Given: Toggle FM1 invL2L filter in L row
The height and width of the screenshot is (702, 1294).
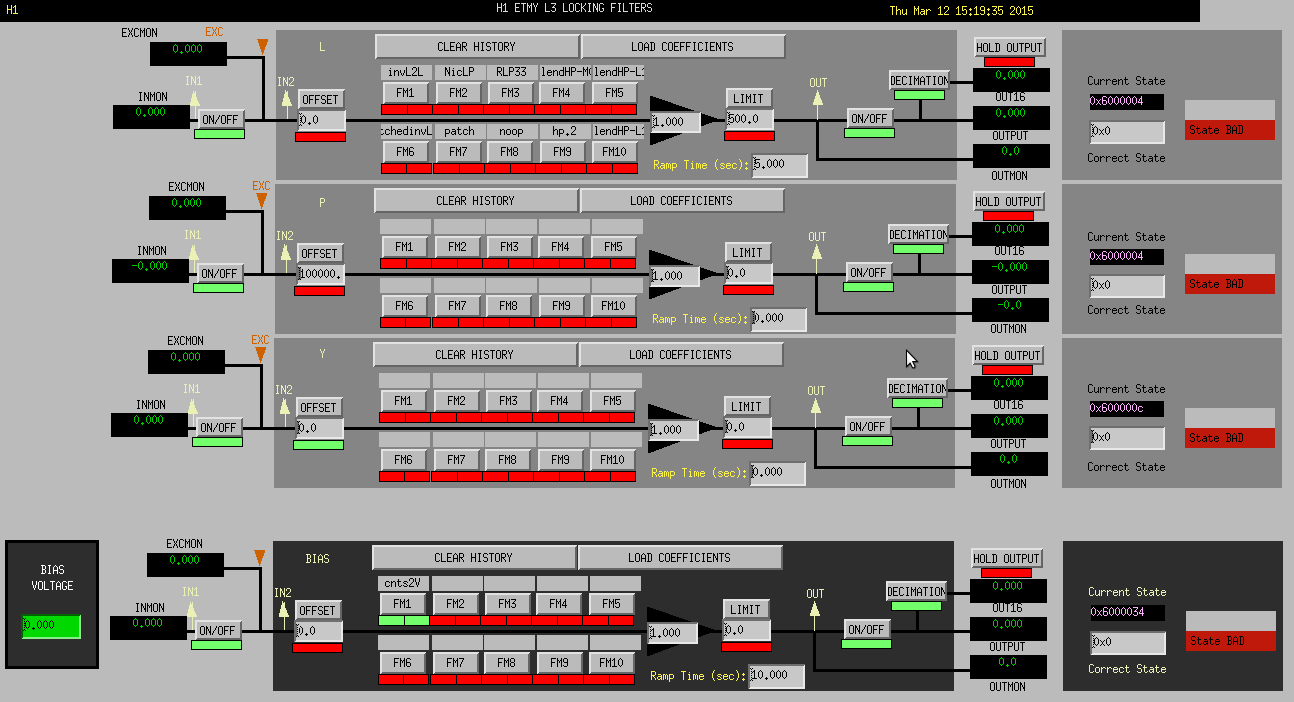Looking at the screenshot, I should (406, 93).
